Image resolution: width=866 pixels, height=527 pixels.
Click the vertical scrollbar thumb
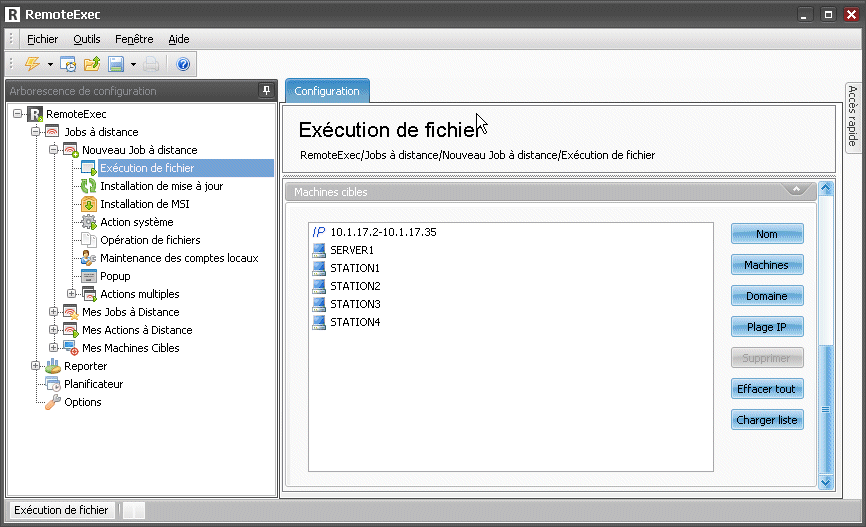click(x=826, y=409)
